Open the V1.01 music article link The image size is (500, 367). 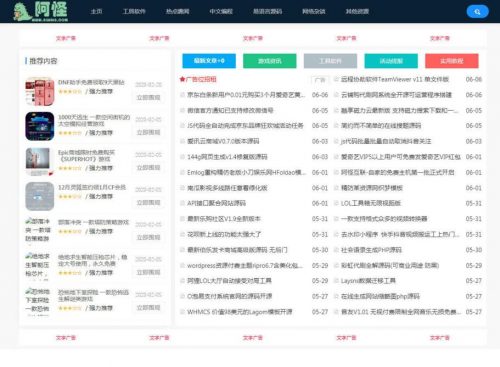click(401, 312)
